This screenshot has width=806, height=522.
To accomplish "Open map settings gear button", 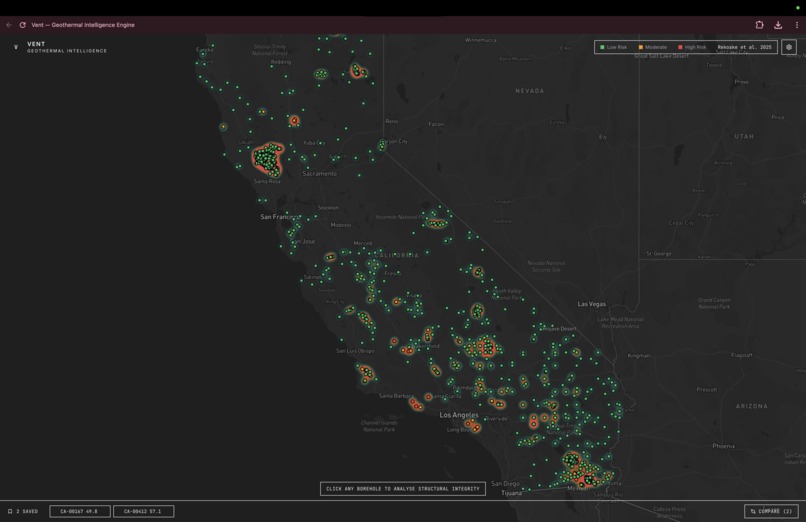I will pos(789,47).
